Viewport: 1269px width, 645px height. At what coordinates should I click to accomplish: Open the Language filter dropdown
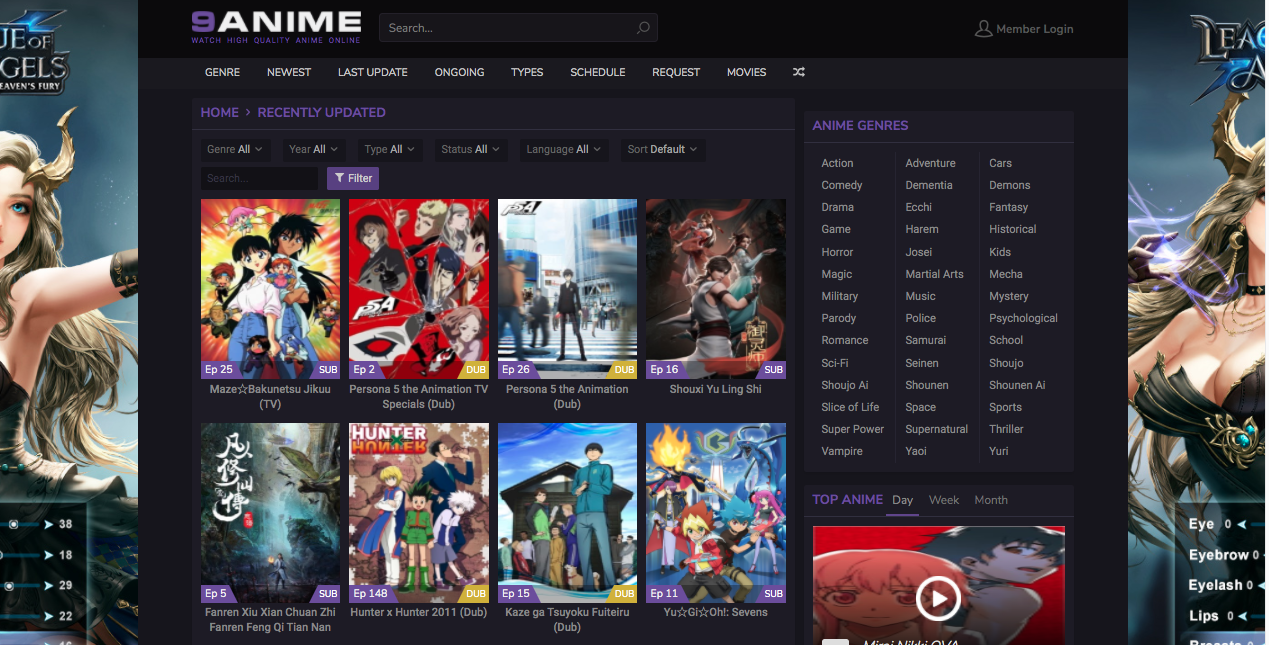(x=564, y=149)
